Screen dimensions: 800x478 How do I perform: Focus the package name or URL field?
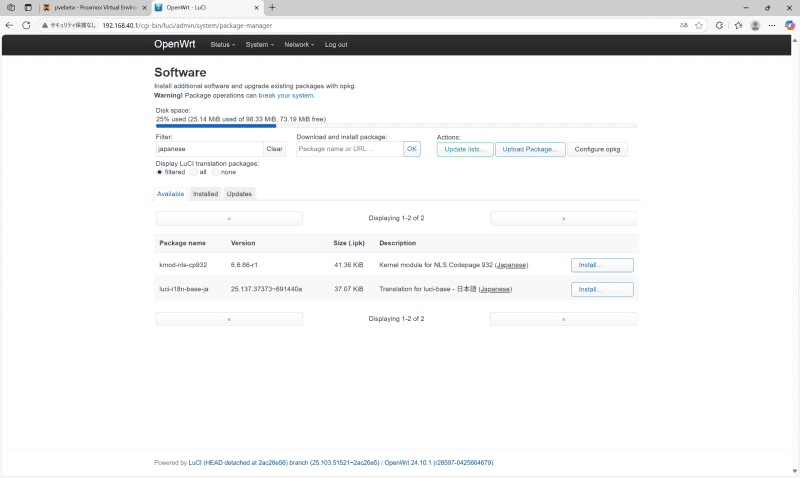(x=349, y=149)
